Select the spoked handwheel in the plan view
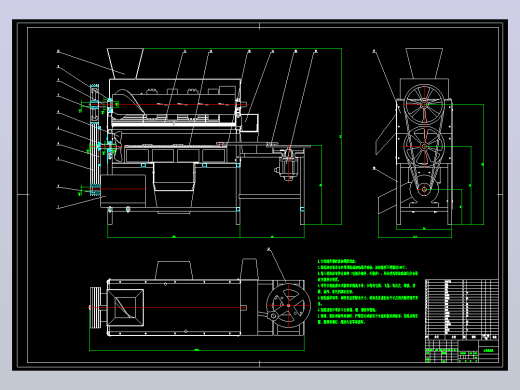This screenshot has height=390, width=520. click(288, 305)
